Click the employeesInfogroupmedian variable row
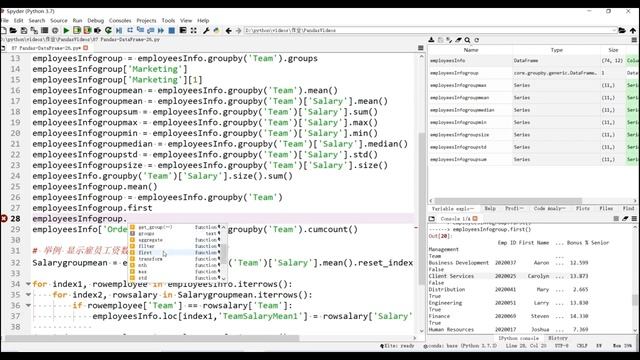Image resolution: width=640 pixels, height=360 pixels. (533, 110)
